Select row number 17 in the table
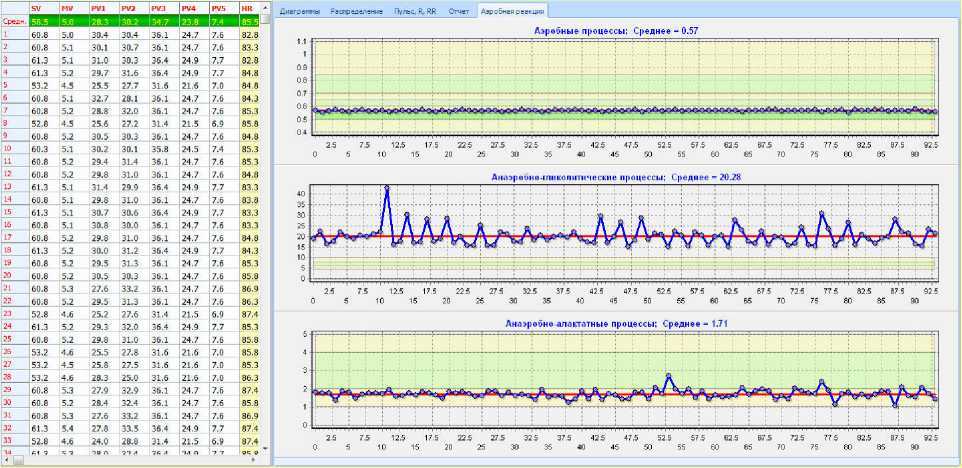This screenshot has height=468, width=962. click(x=8, y=238)
